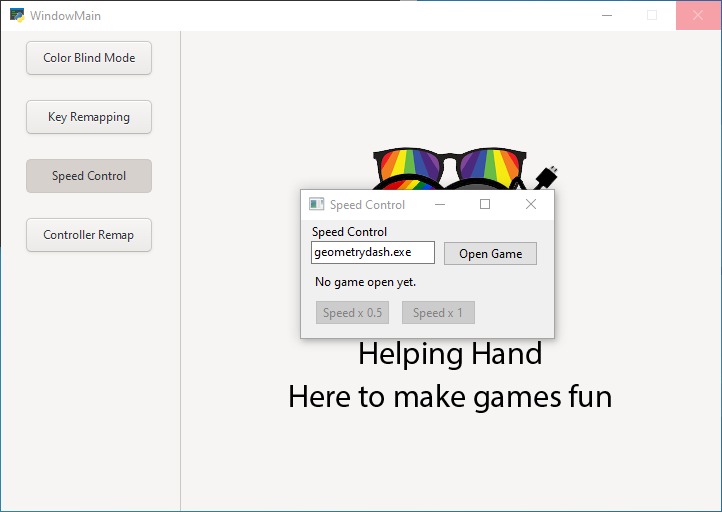Click the Open Game button
The image size is (722, 512).
490,254
